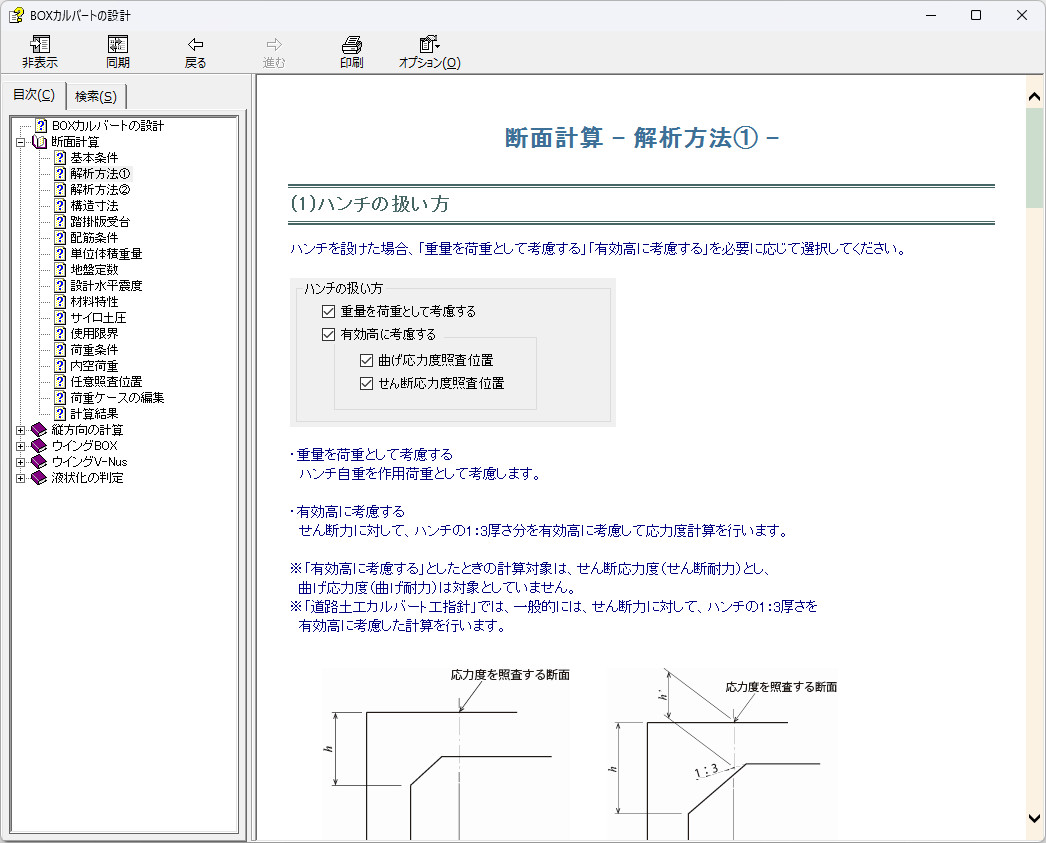Viewport: 1046px width, 843px height.
Task: Expand the 縦方向の計算 tree node
Action: [x=21, y=430]
